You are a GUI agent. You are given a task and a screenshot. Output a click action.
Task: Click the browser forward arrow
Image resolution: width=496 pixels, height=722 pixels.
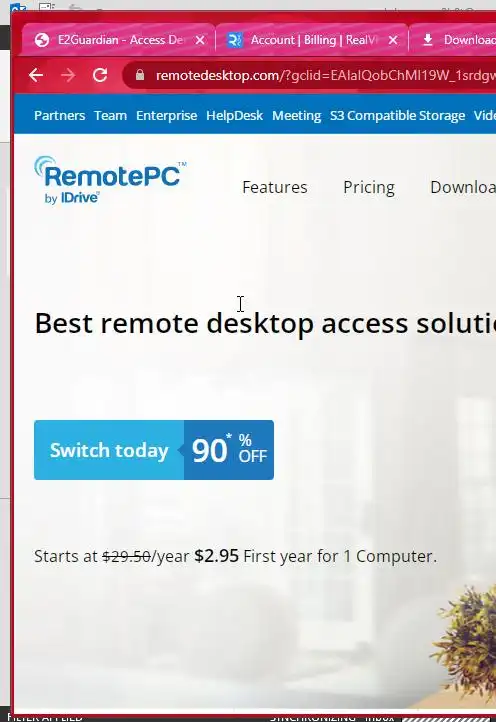click(x=68, y=75)
